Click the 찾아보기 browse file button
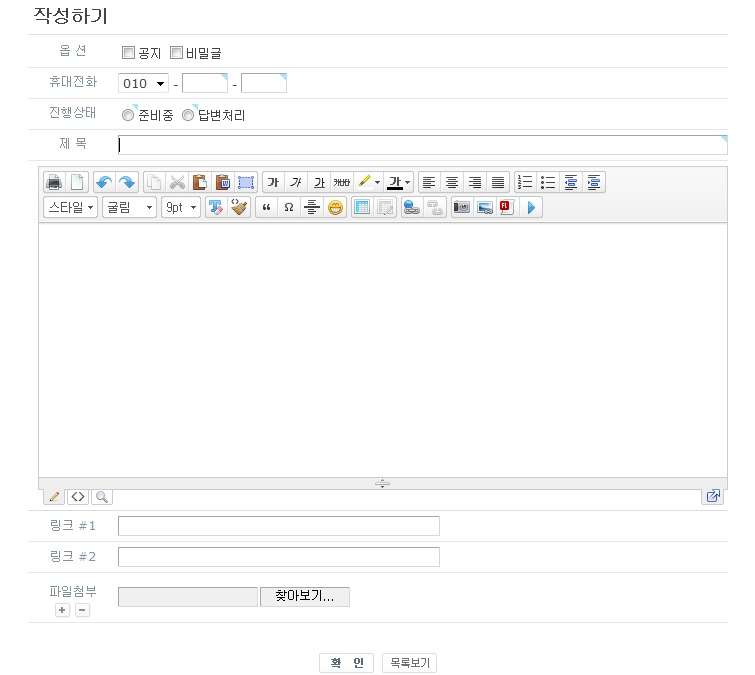 [x=304, y=597]
